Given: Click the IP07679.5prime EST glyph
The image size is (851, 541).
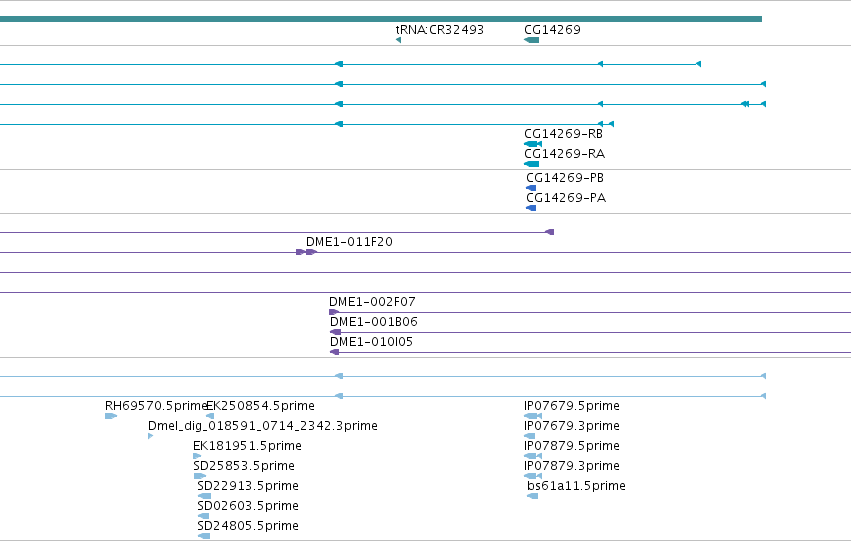Looking at the screenshot, I should click(x=533, y=416).
